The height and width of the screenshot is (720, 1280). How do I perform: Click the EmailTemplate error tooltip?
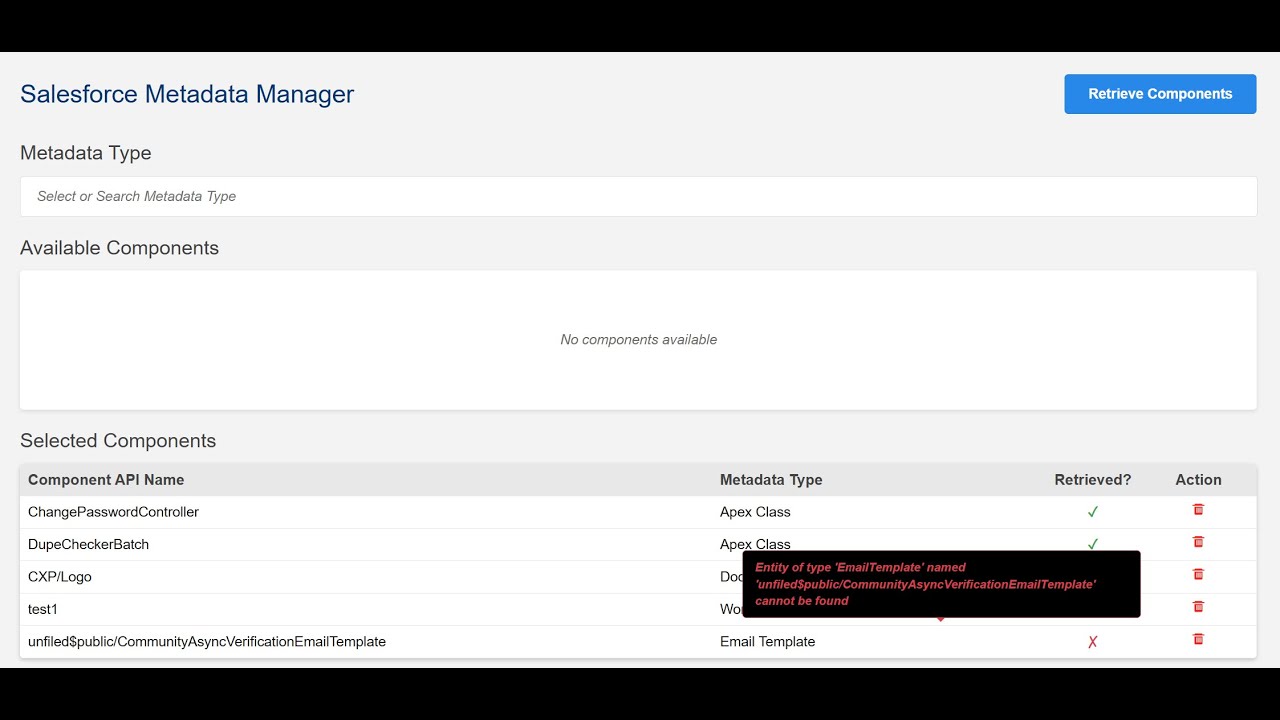tap(941, 584)
